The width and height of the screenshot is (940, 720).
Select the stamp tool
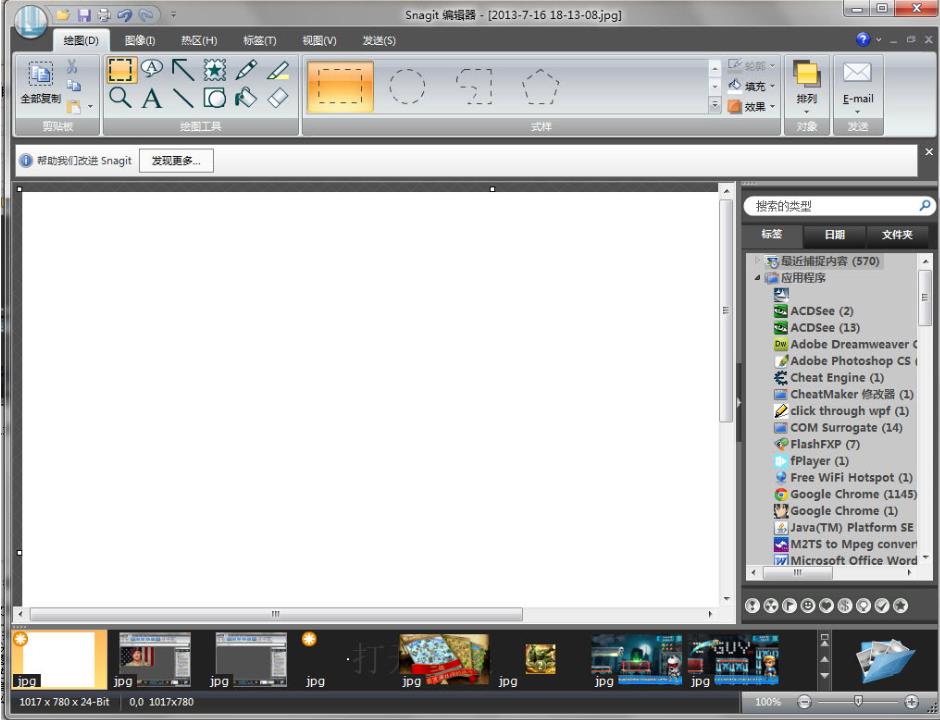click(x=213, y=68)
